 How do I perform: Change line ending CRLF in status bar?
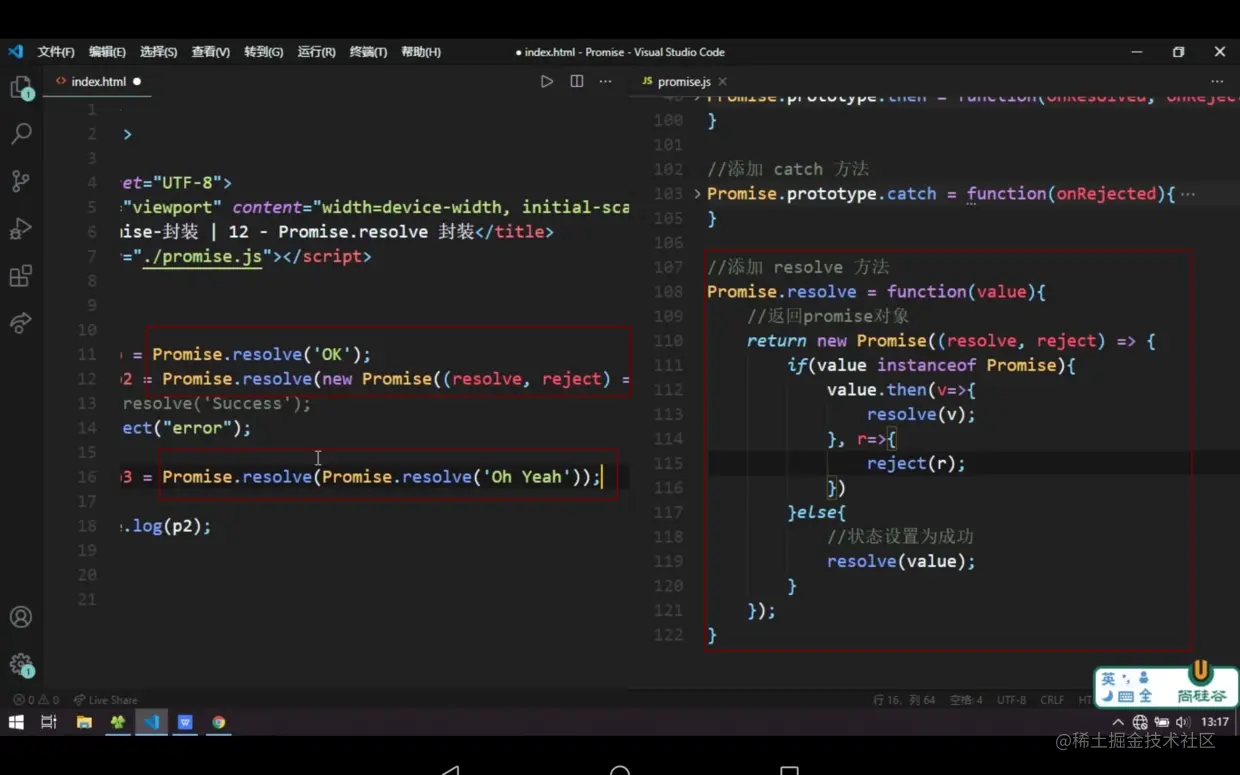pyautogui.click(x=1052, y=700)
